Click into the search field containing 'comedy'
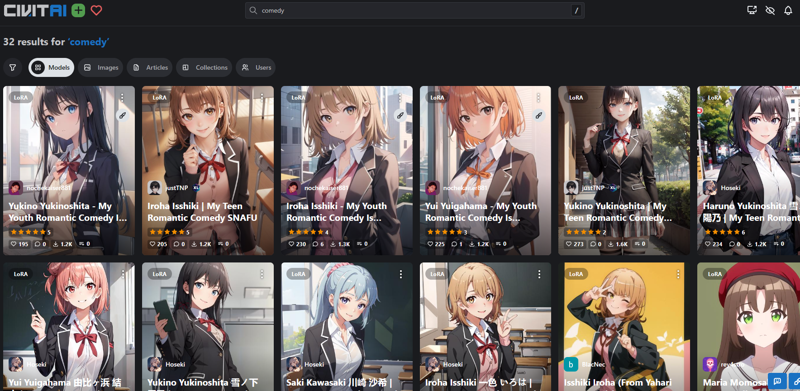800x391 pixels. coord(415,10)
